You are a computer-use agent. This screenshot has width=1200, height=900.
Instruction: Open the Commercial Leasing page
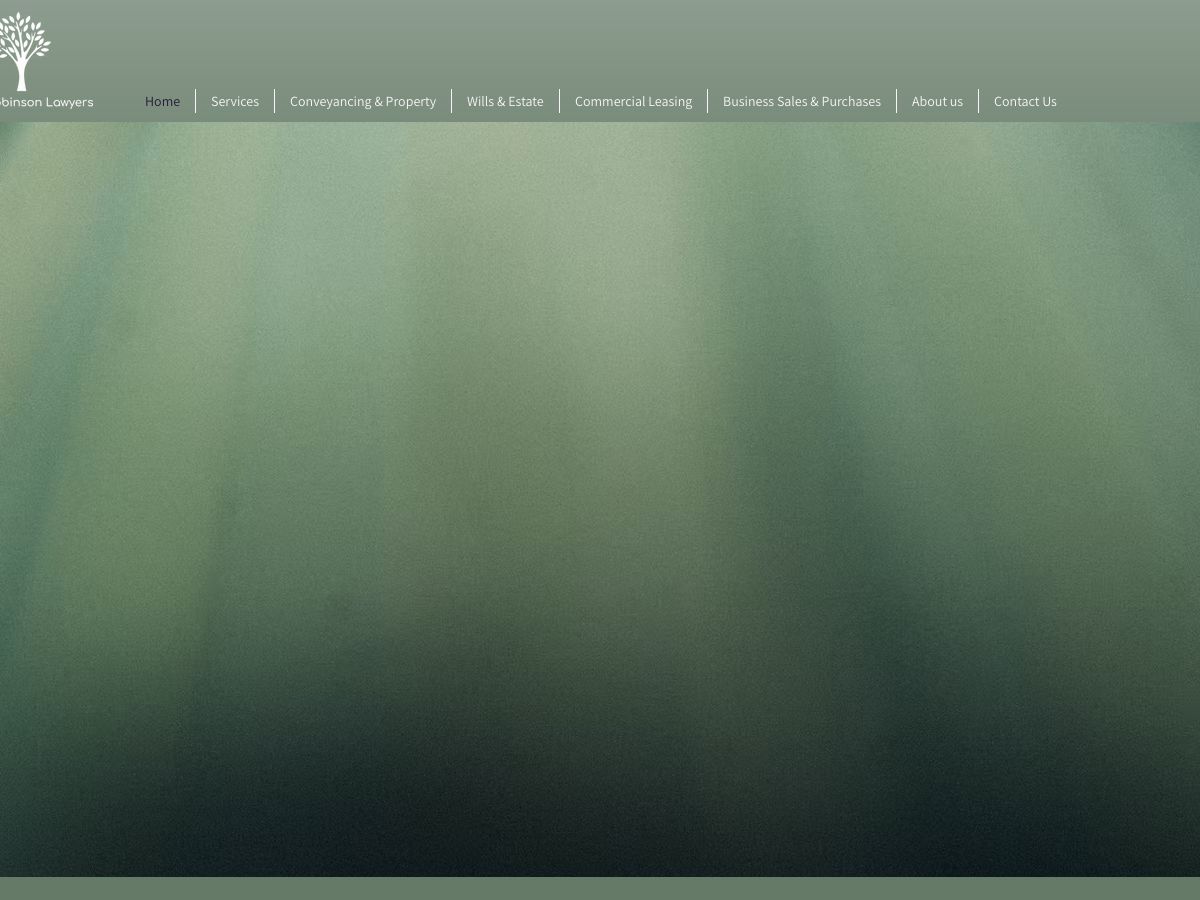(x=633, y=101)
